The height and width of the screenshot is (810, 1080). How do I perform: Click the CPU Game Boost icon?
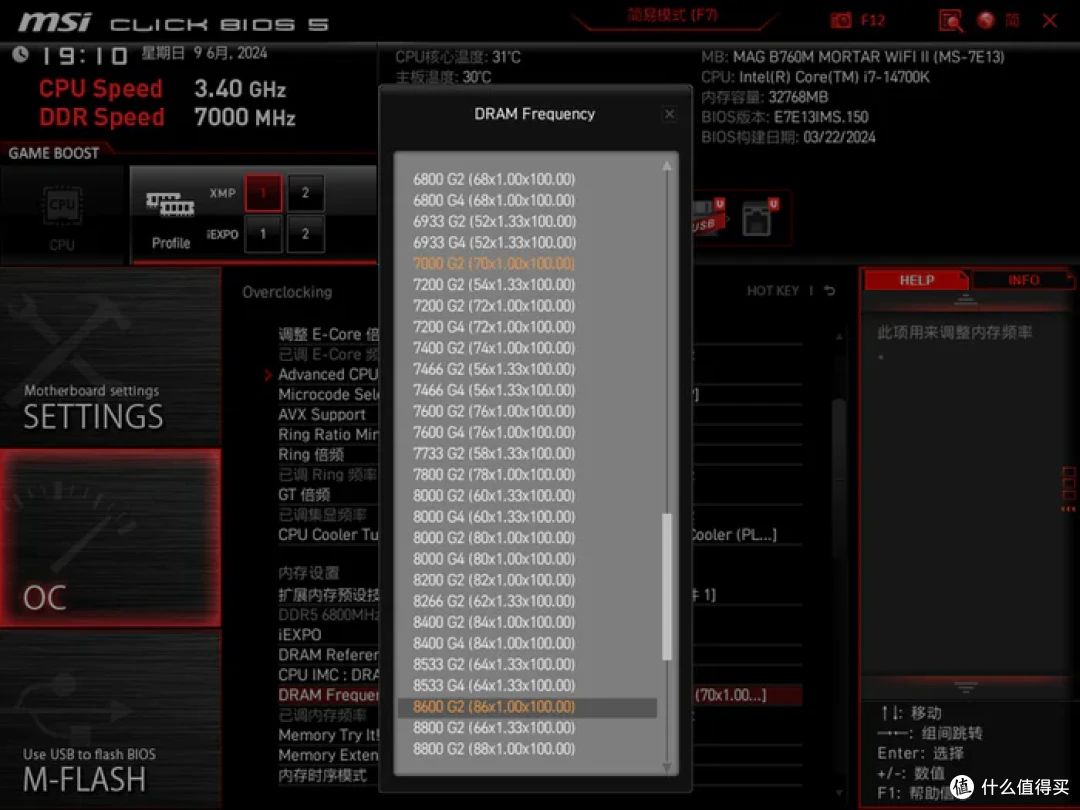click(63, 206)
